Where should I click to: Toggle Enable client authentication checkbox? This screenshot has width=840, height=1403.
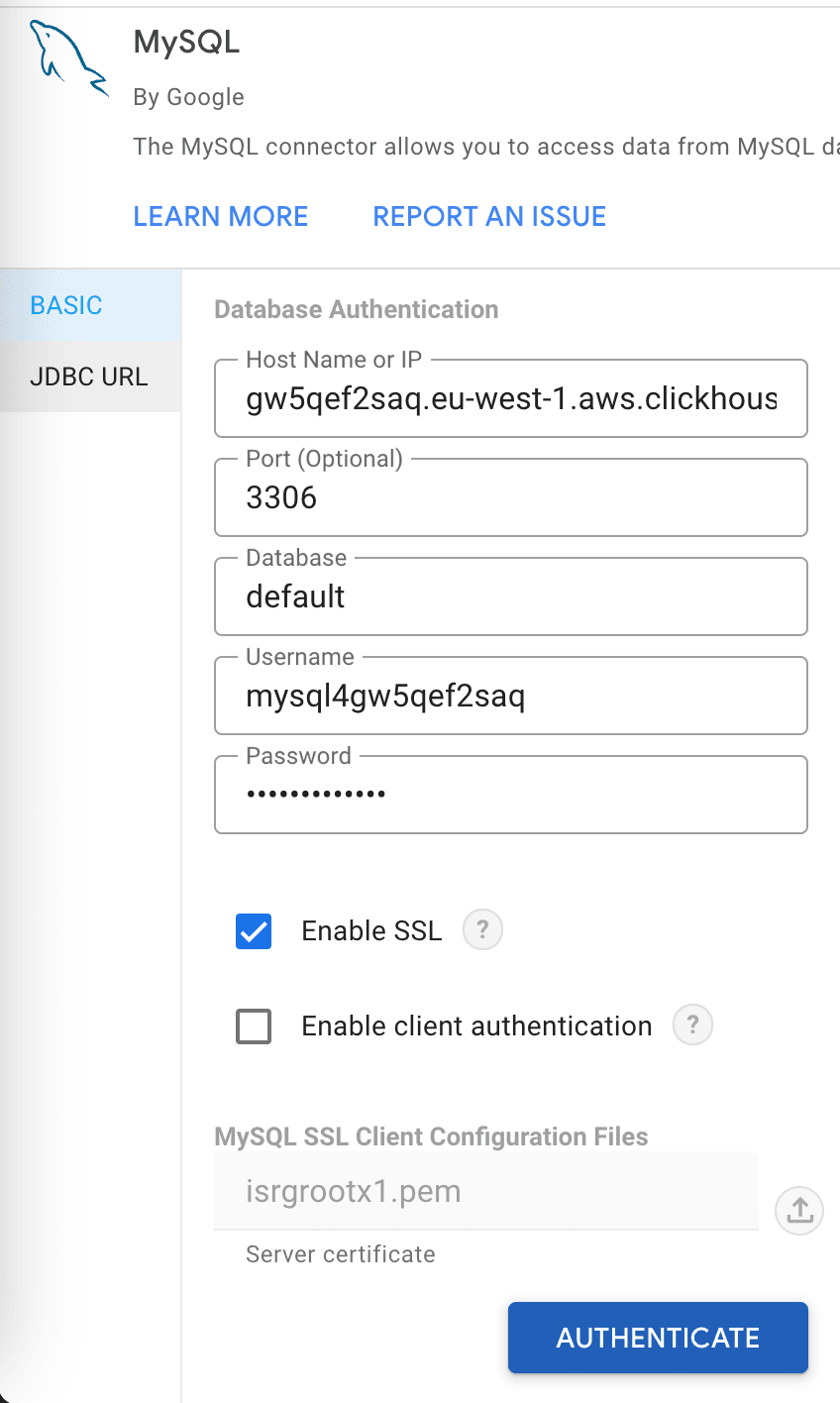click(x=254, y=1026)
